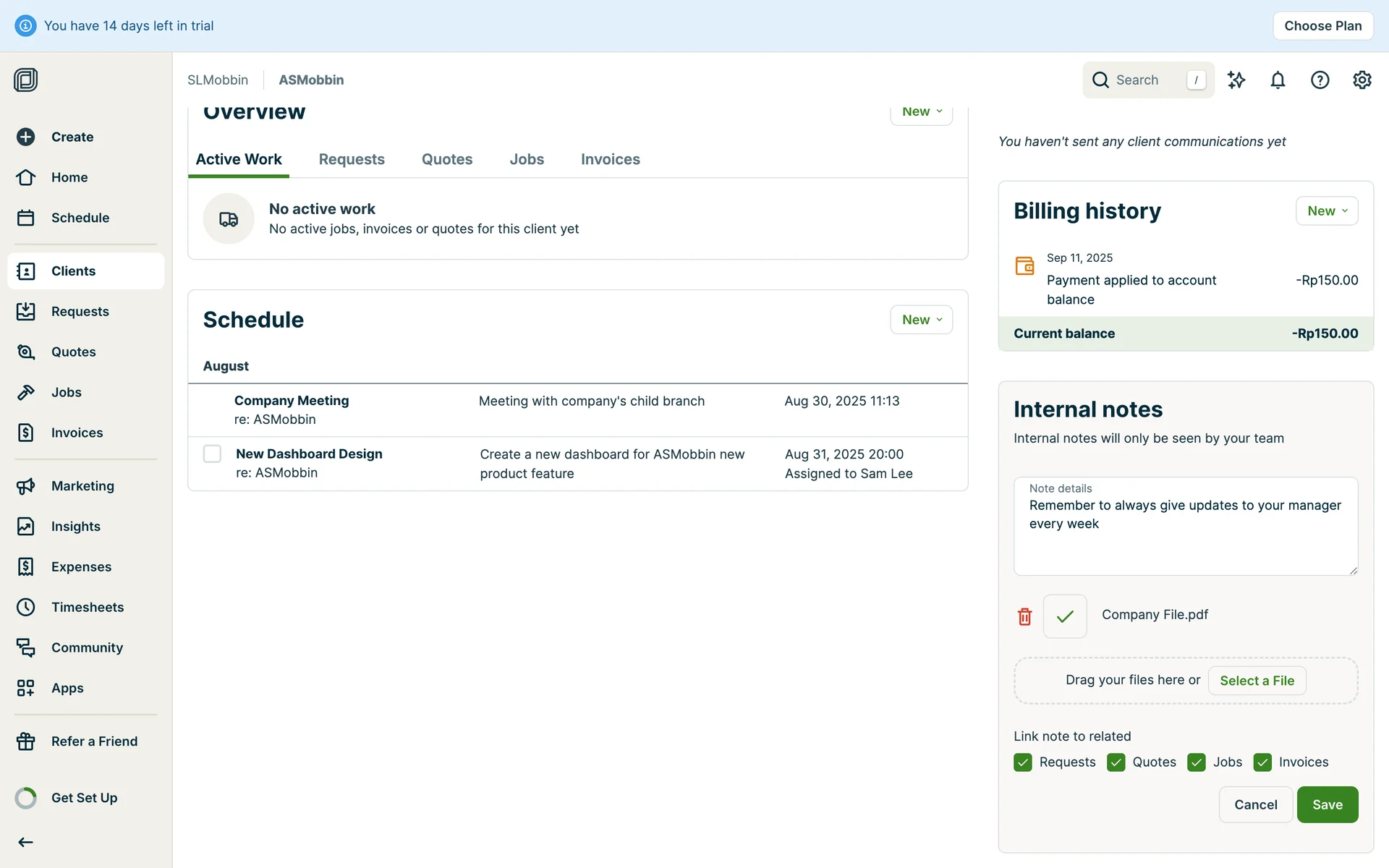Click the notifications bell icon

point(1278,80)
